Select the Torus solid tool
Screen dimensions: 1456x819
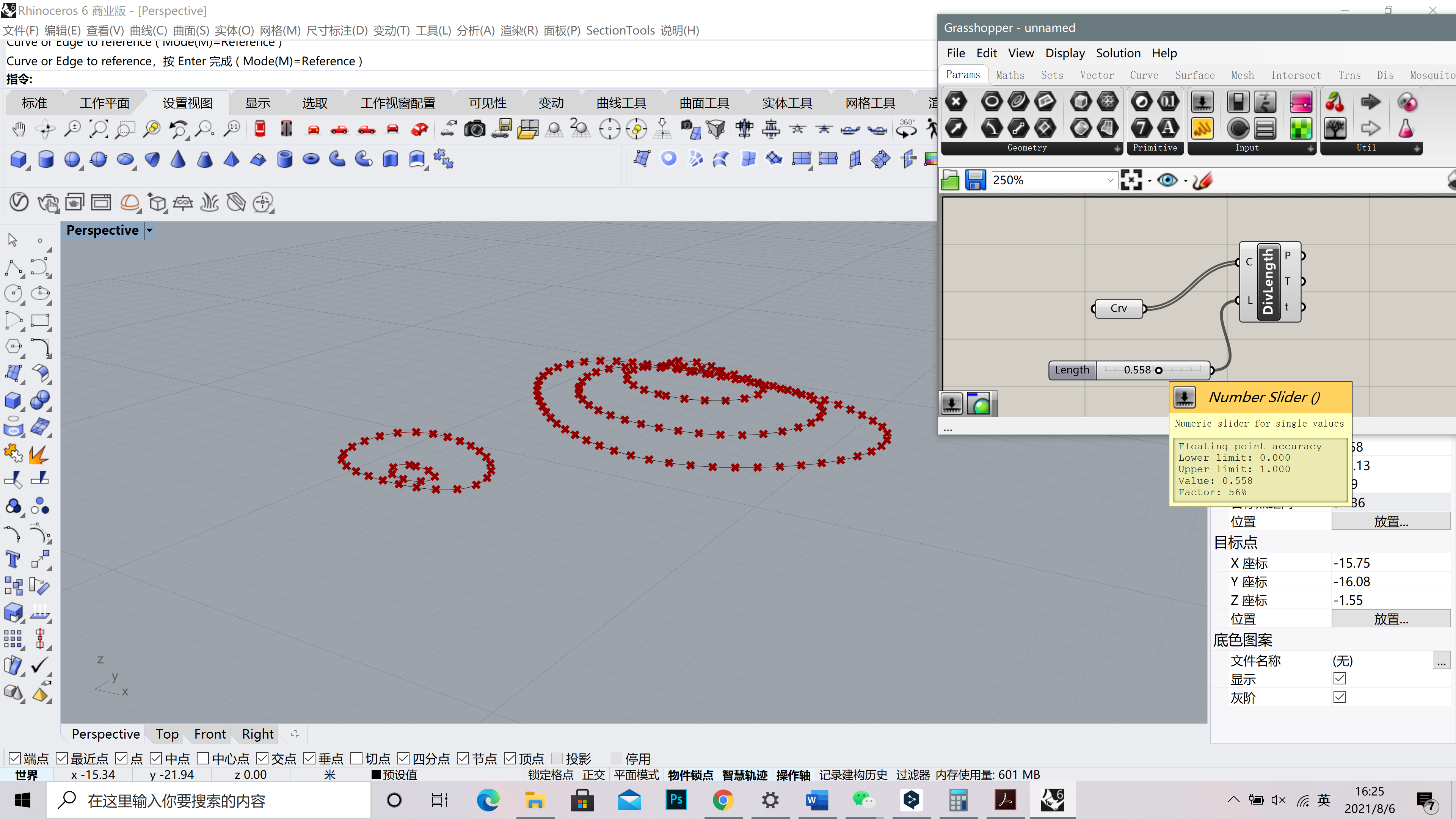pos(311,159)
